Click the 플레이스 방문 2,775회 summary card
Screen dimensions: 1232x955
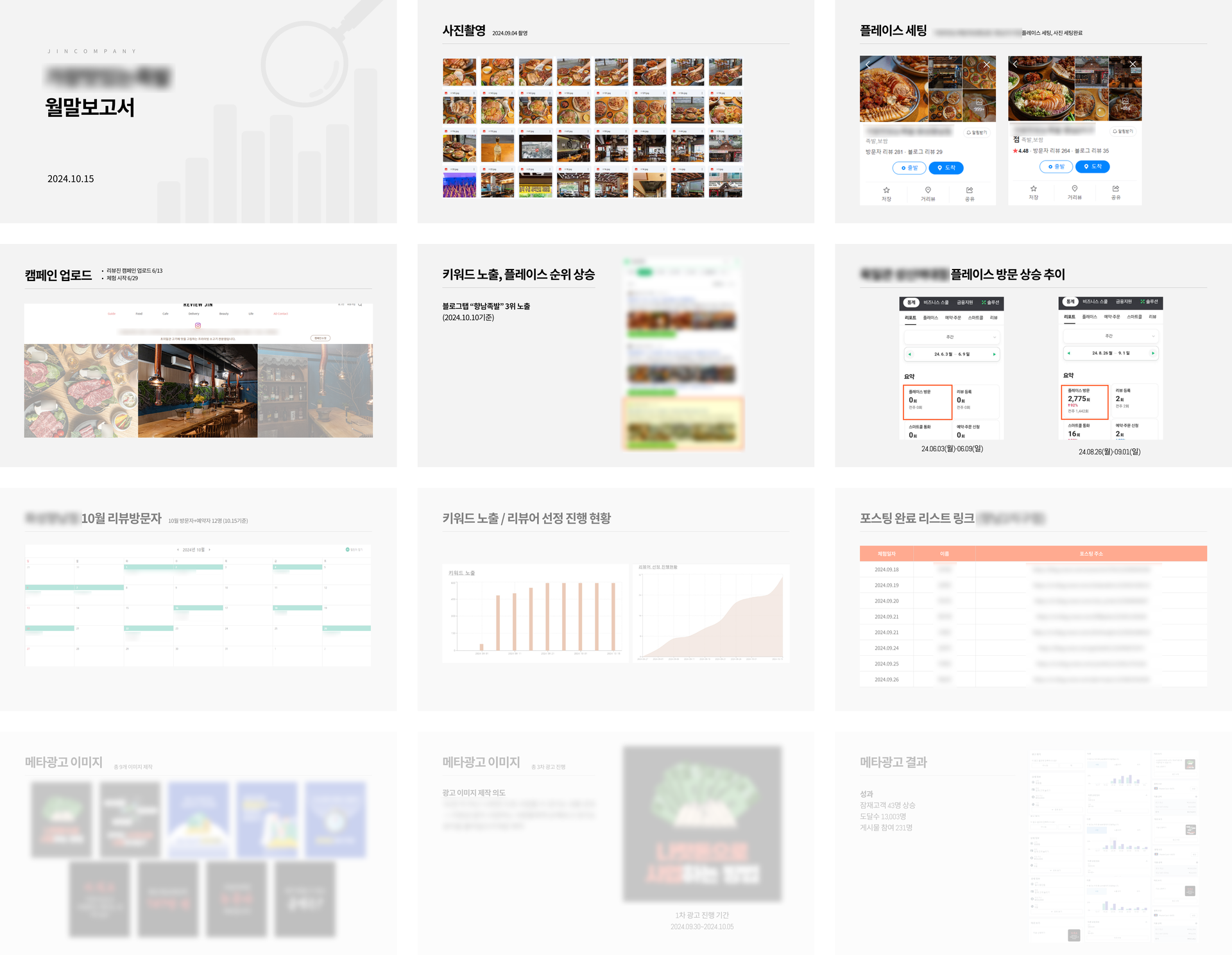1085,402
